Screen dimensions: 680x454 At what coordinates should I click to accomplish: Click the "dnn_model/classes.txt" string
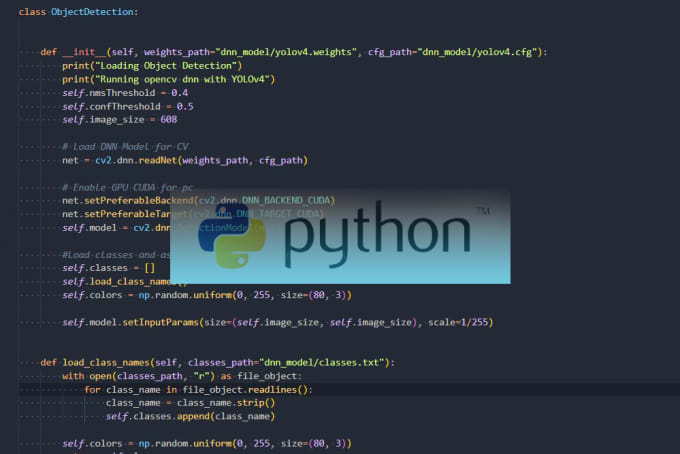pyautogui.click(x=322, y=363)
